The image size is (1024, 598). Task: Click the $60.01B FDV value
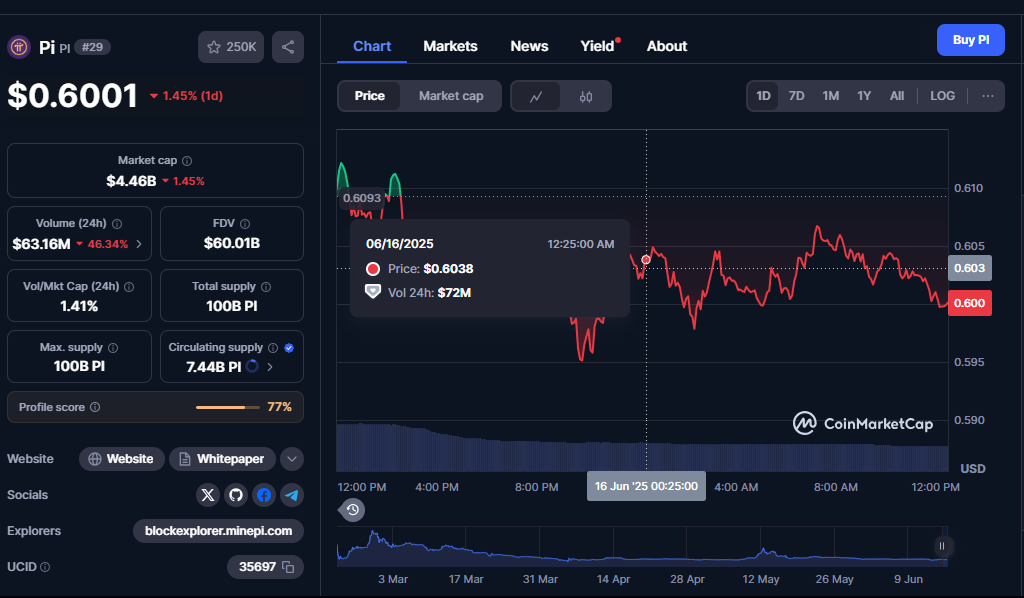click(x=232, y=244)
